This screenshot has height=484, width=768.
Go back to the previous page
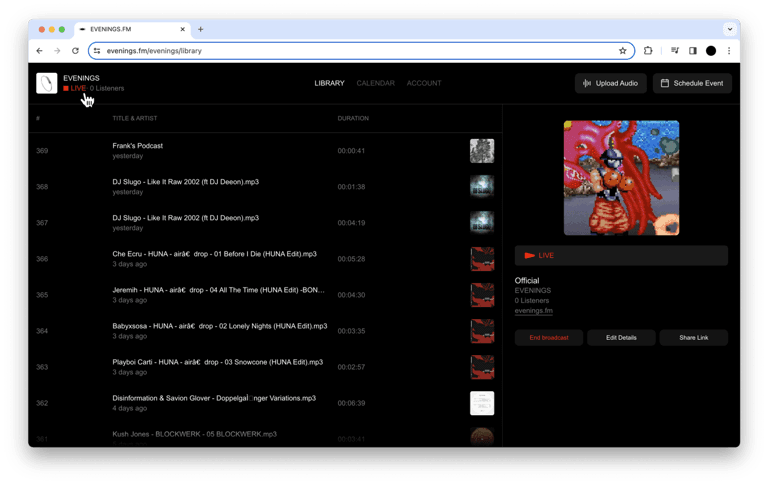click(40, 50)
